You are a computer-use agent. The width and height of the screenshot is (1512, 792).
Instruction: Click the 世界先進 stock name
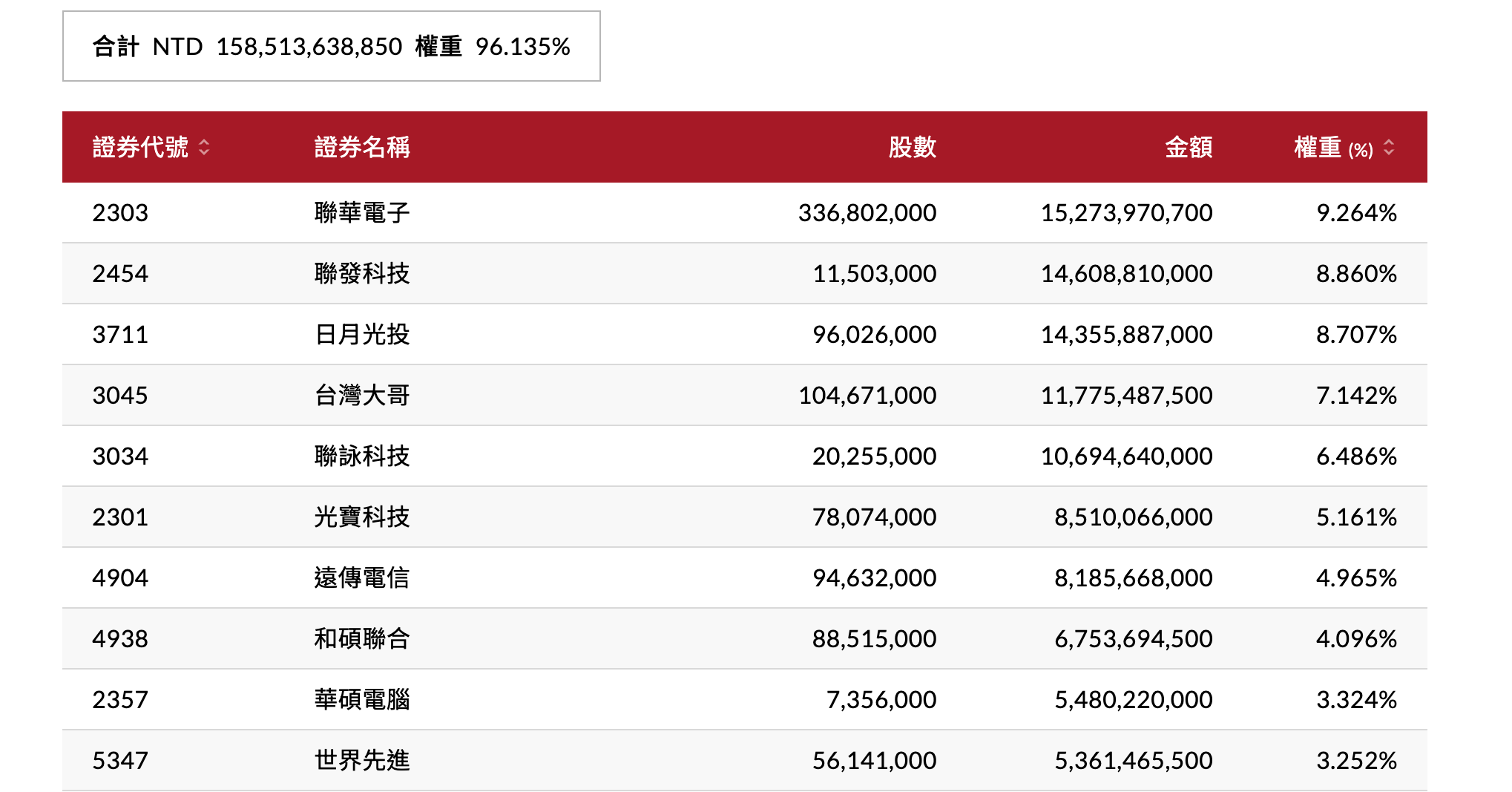point(362,759)
